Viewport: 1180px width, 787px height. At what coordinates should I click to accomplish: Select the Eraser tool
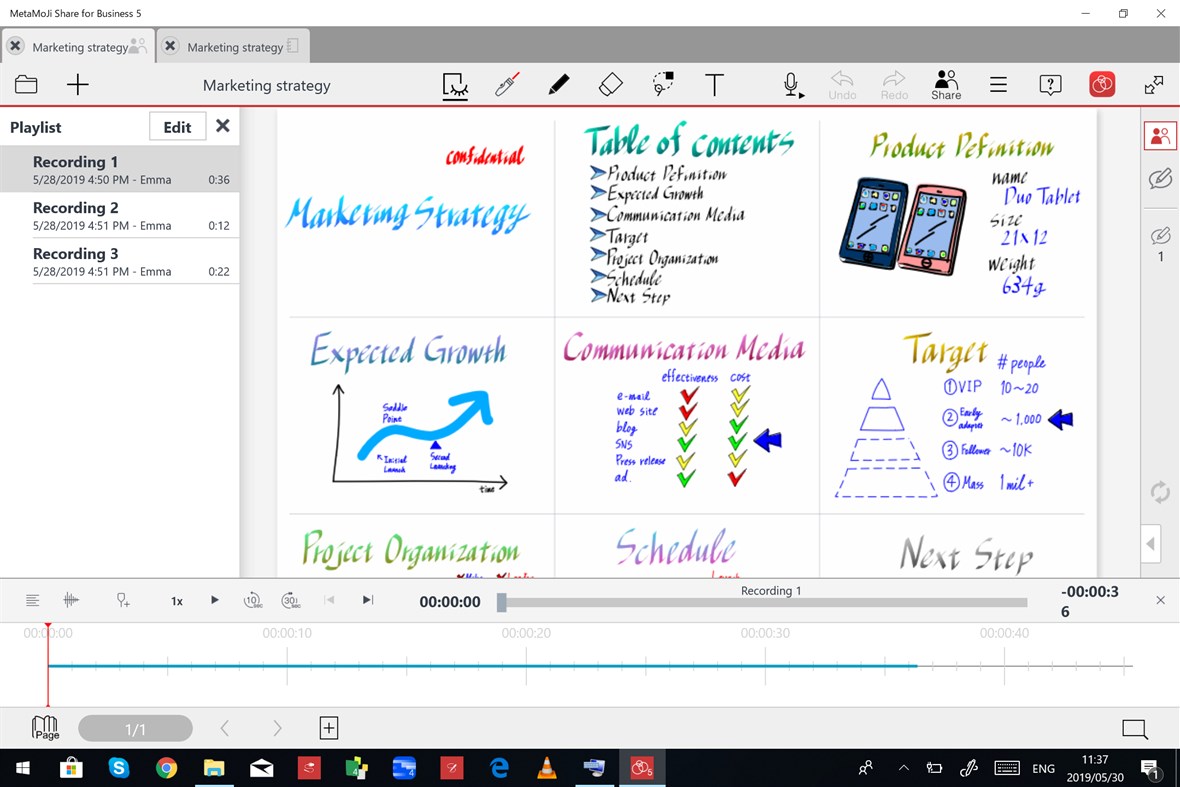coord(610,84)
